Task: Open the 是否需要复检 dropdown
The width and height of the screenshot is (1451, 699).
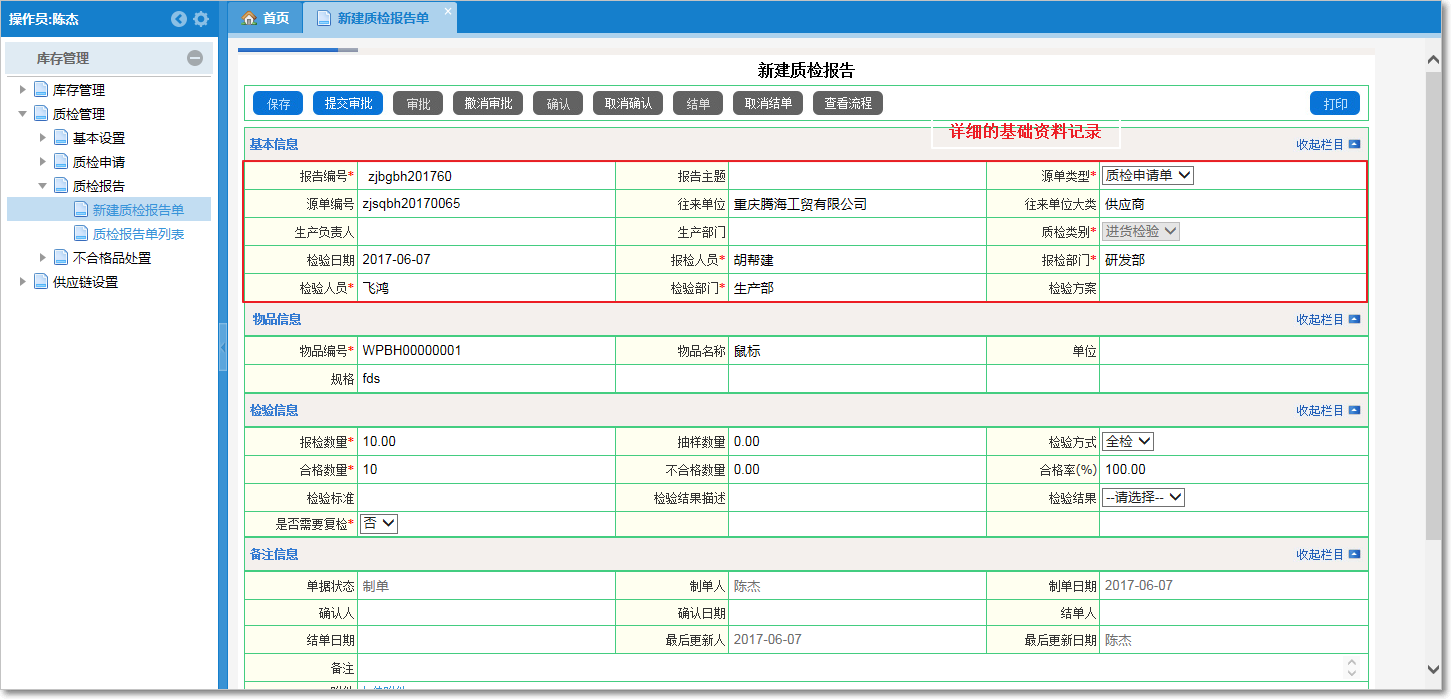Action: [379, 523]
